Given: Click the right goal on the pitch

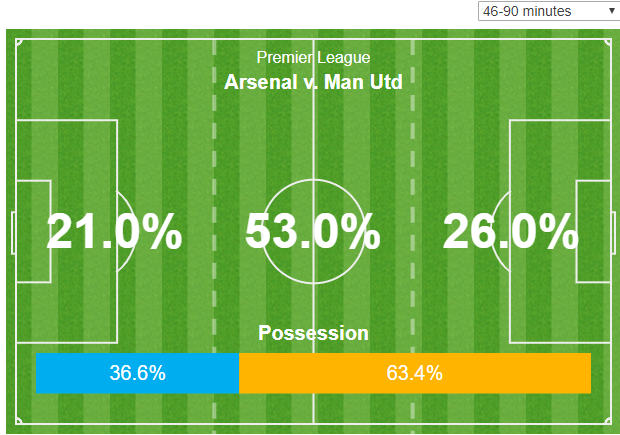Looking at the screenshot, I should [614, 233].
